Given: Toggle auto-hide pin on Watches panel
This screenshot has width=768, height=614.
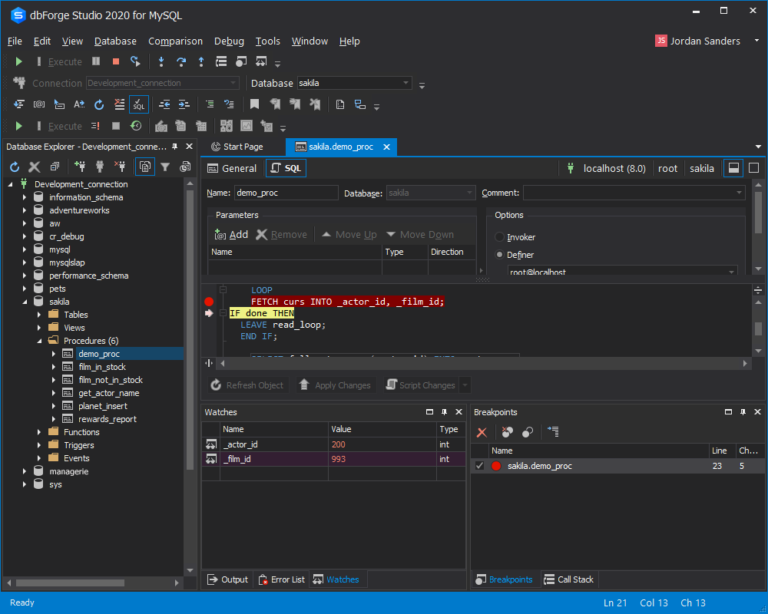Looking at the screenshot, I should click(444, 412).
